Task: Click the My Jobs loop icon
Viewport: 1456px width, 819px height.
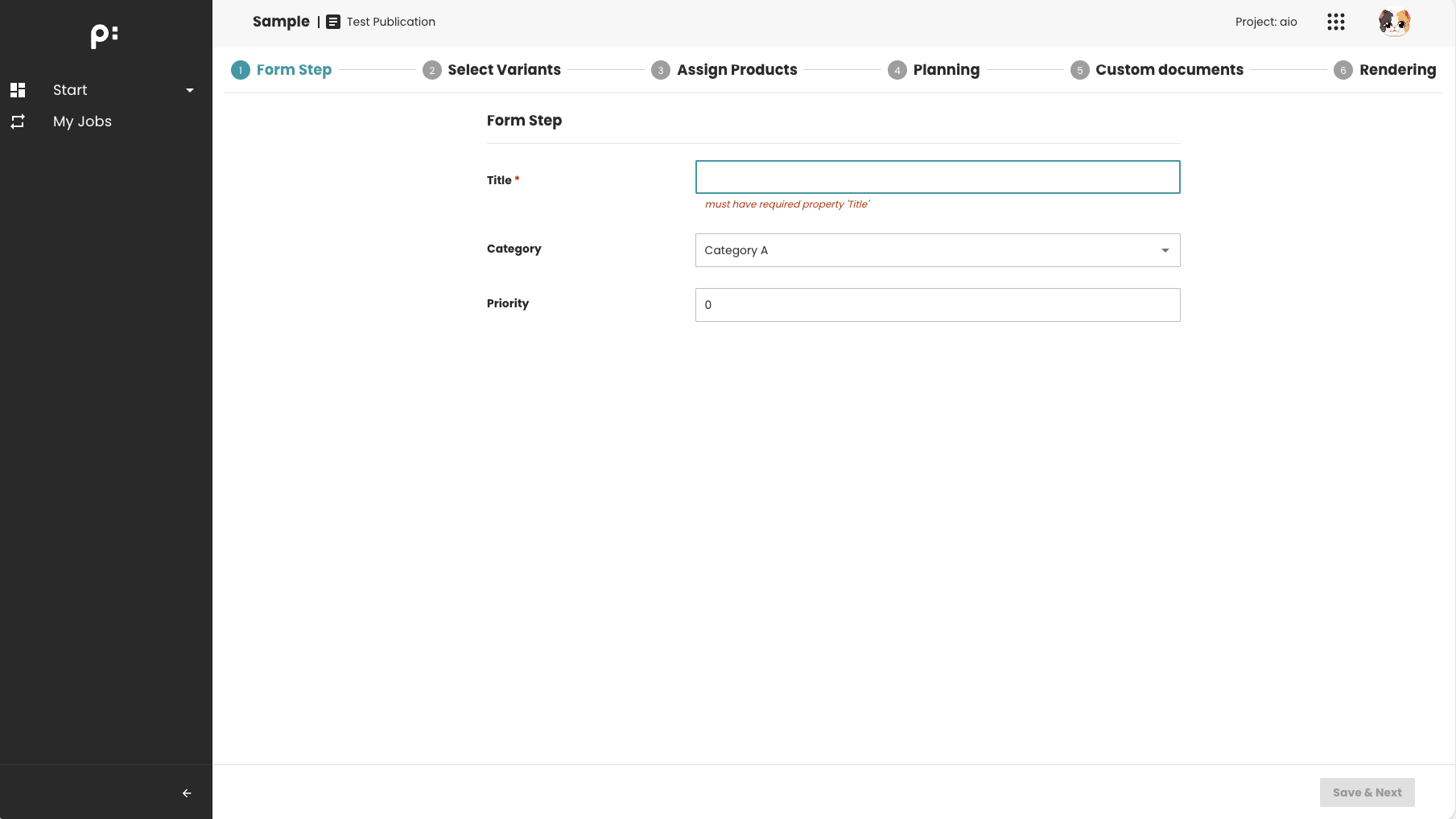Action: pyautogui.click(x=18, y=121)
